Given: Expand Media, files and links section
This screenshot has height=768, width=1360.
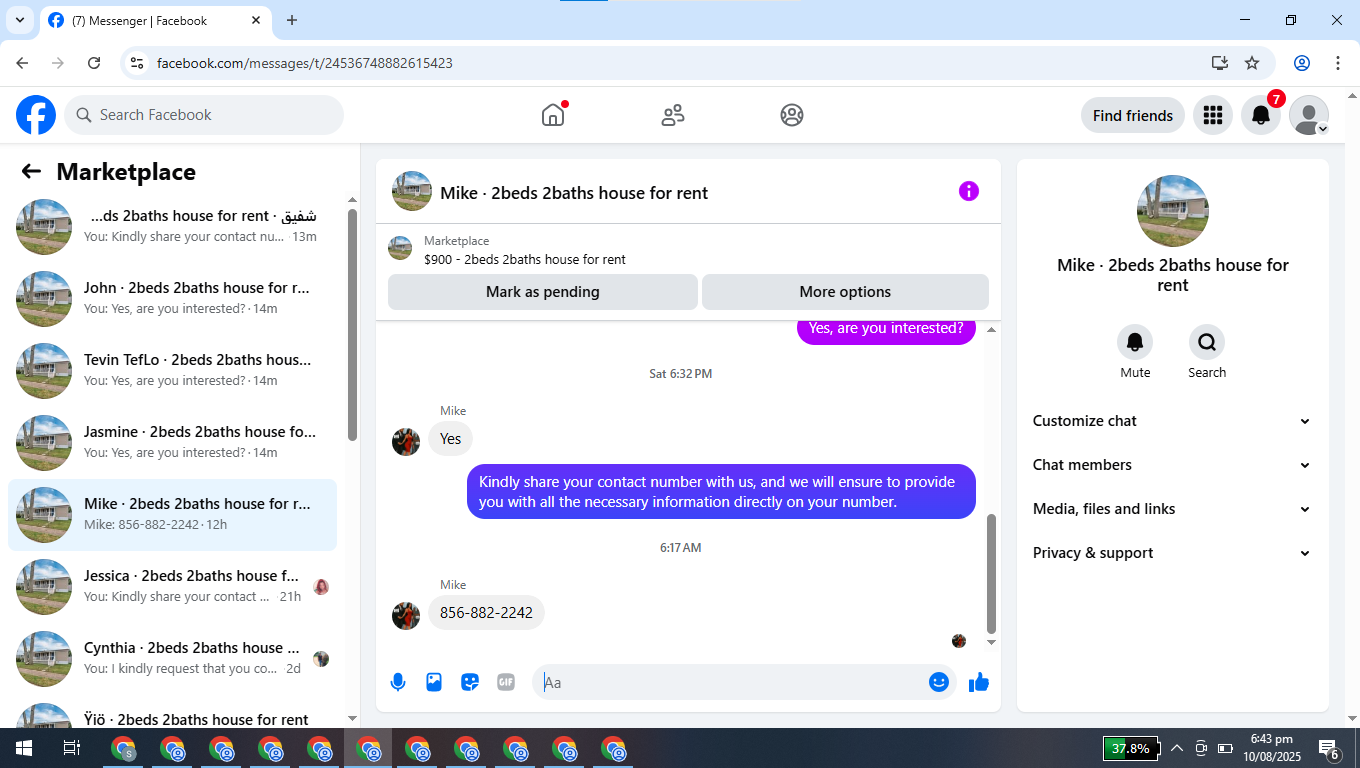Looking at the screenshot, I should (x=1173, y=509).
